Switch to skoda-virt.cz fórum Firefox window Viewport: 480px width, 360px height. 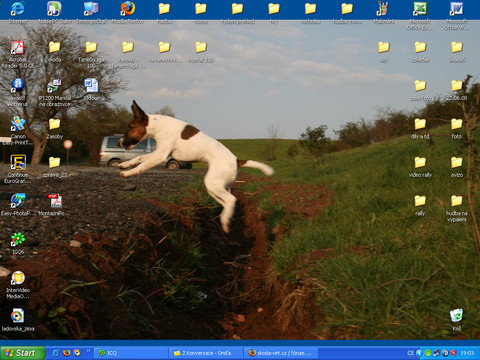(x=282, y=353)
